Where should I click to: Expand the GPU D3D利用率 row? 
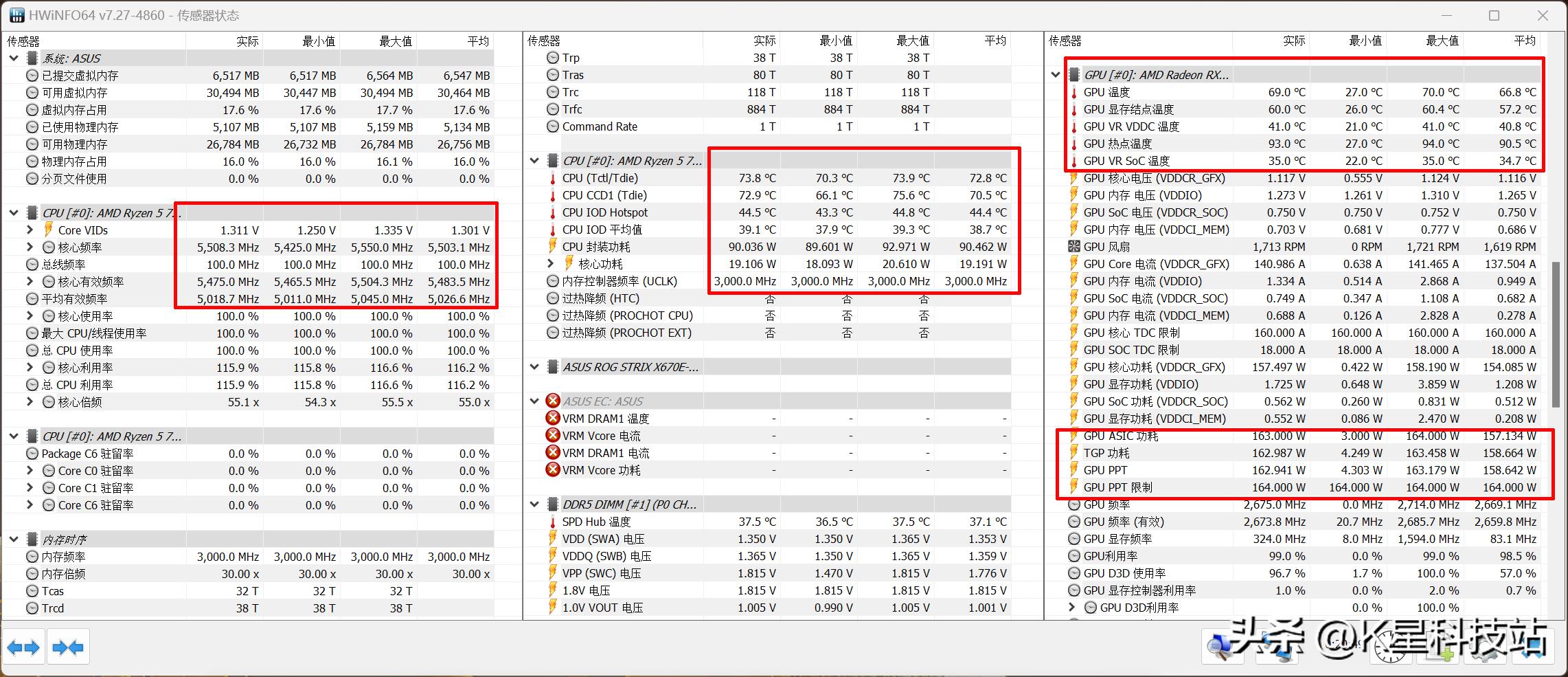pos(1072,608)
